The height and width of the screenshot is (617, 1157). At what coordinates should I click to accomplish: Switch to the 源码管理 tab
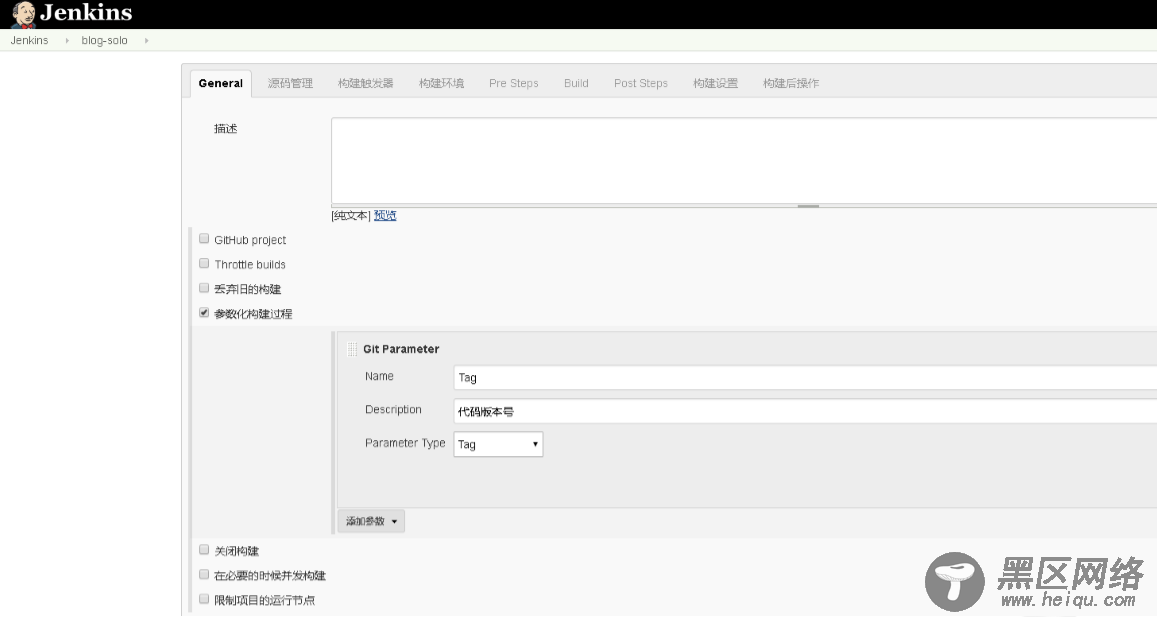tap(290, 83)
